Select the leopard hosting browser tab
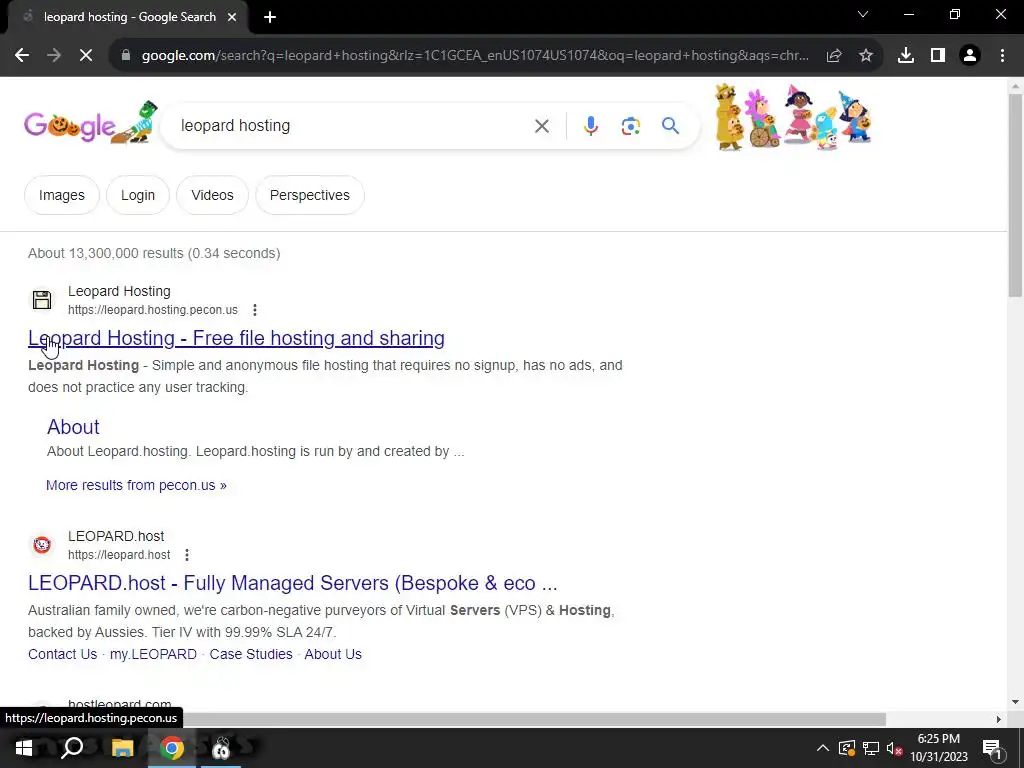Viewport: 1024px width, 768px height. (x=127, y=17)
